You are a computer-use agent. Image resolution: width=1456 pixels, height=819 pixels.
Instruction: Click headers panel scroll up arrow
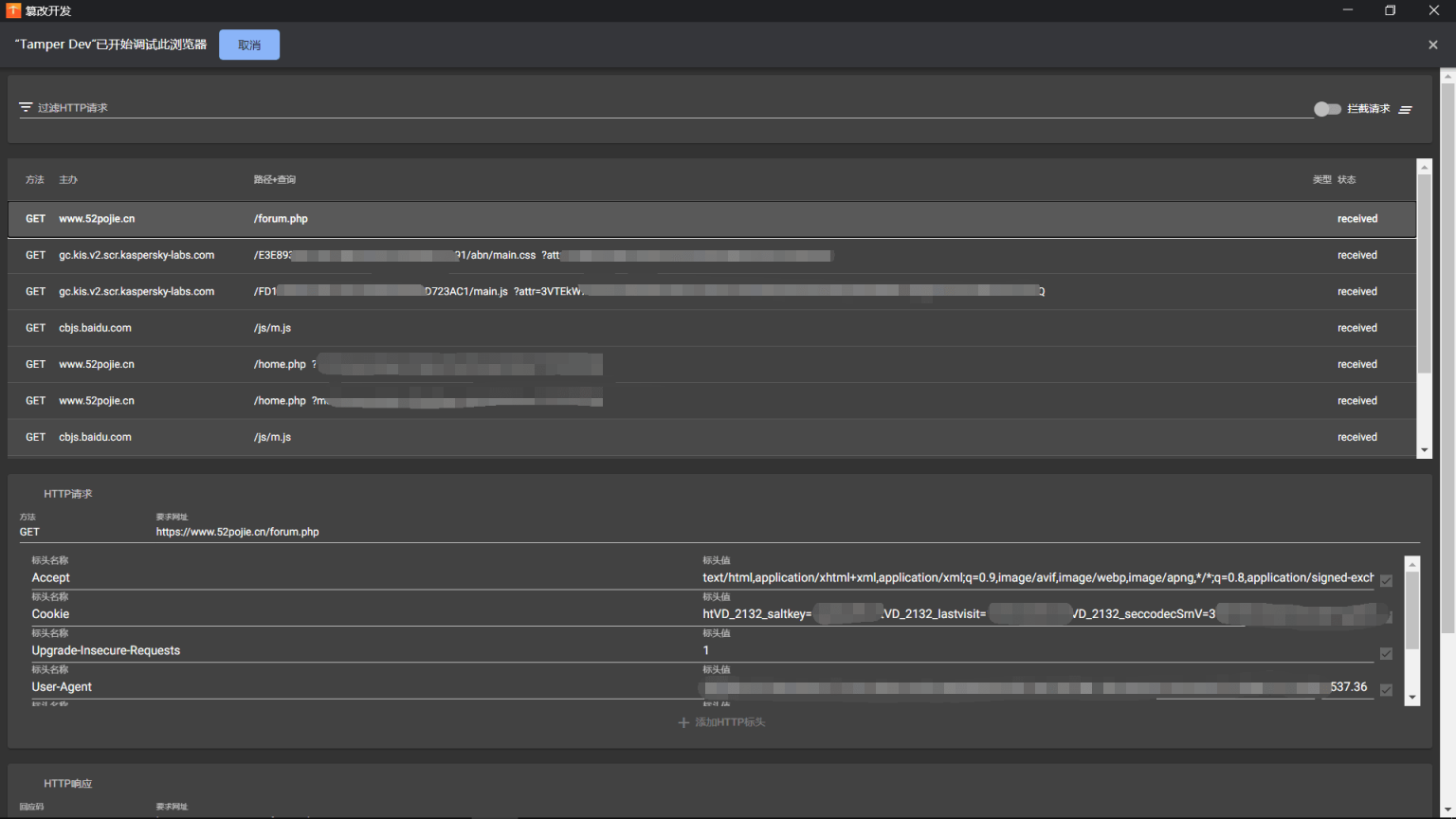pos(1412,564)
